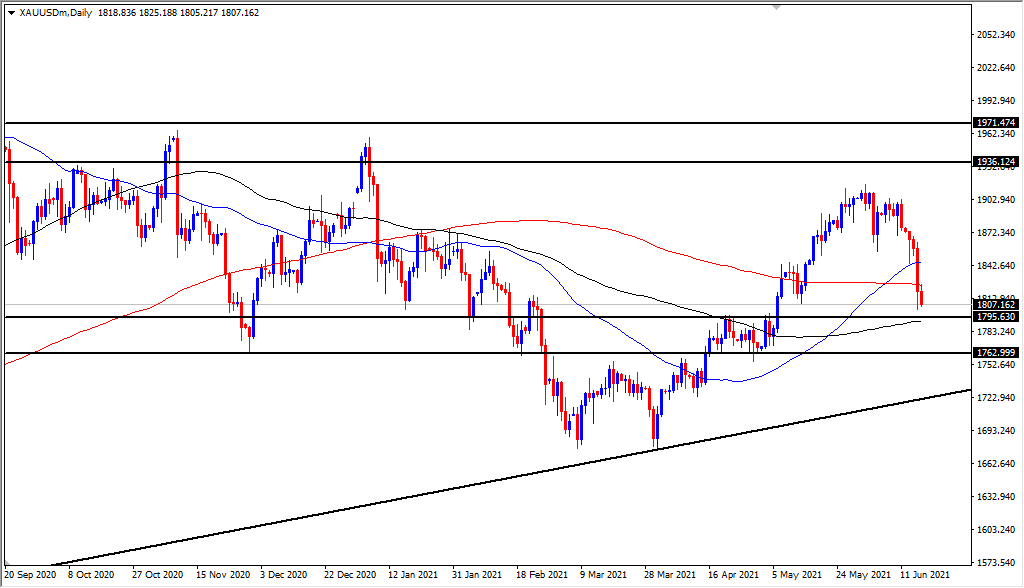This screenshot has height=588, width=1024.
Task: Click the XAUUSDm,Daily chart title
Action: pos(55,12)
